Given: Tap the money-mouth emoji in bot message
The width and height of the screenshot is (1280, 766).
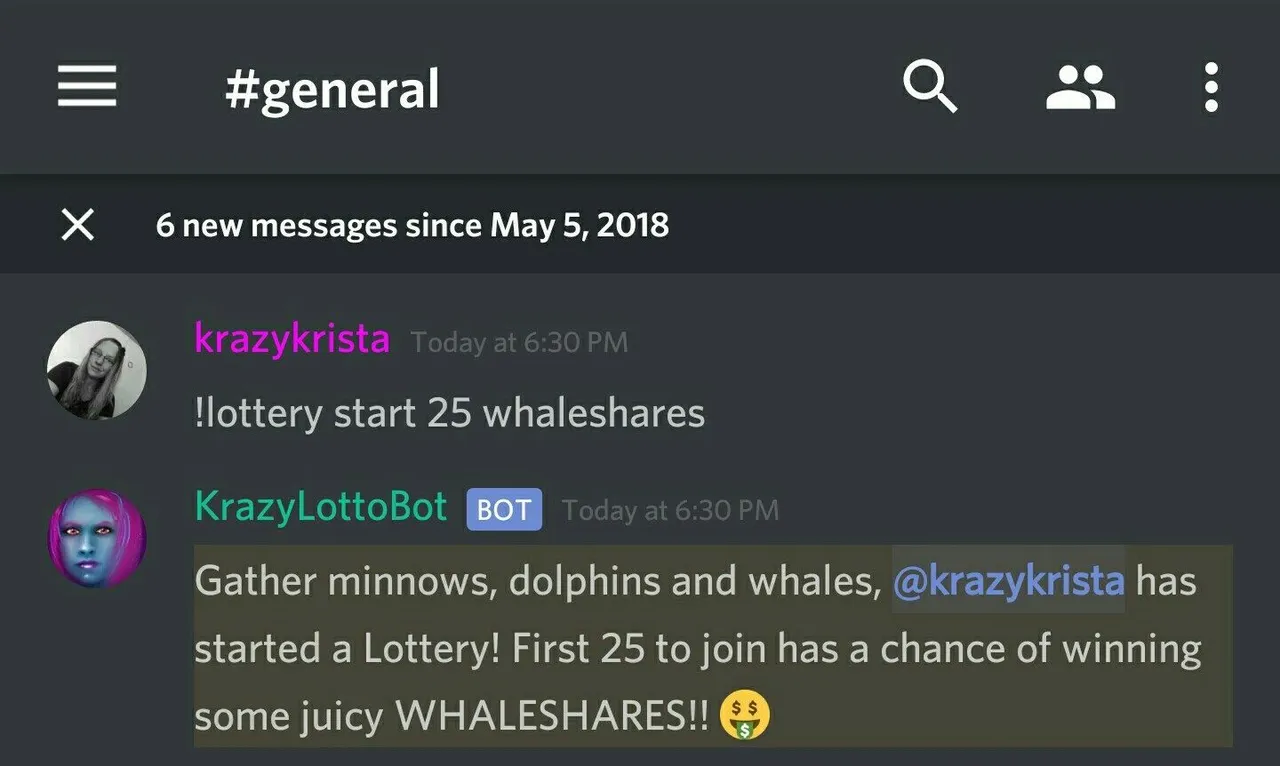Looking at the screenshot, I should tap(746, 716).
